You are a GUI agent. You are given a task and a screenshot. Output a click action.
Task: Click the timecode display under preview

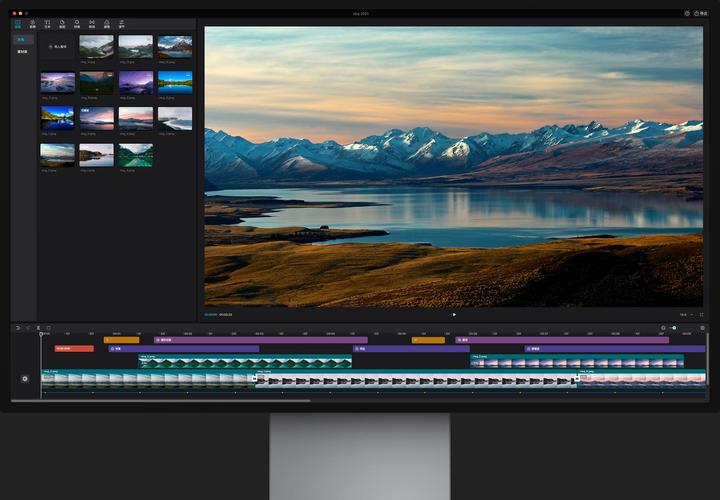click(x=218, y=315)
